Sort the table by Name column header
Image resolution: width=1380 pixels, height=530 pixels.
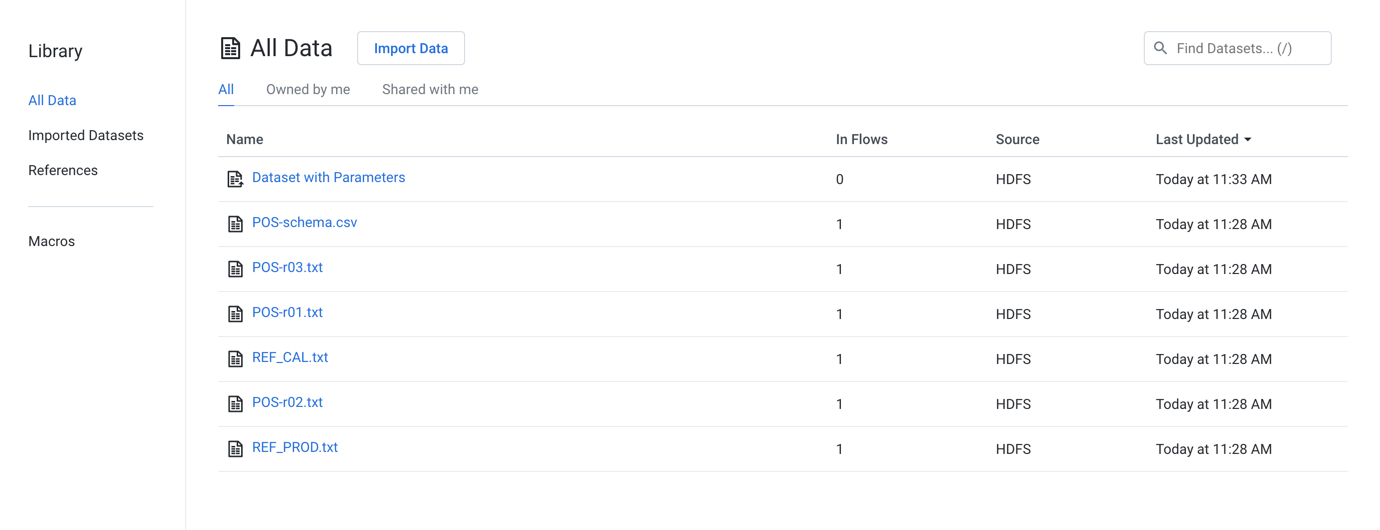[x=245, y=140]
